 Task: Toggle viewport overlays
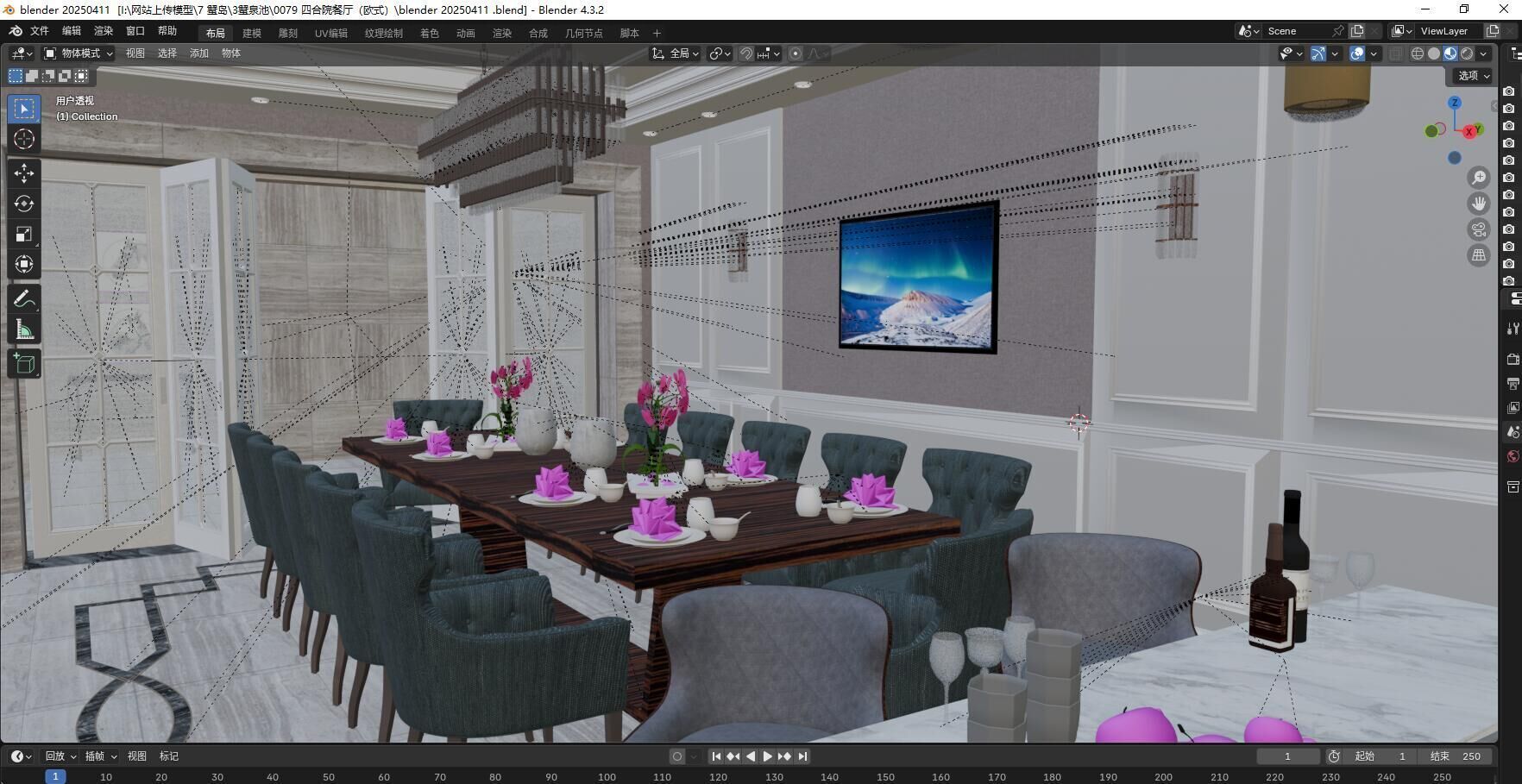pos(1357,53)
